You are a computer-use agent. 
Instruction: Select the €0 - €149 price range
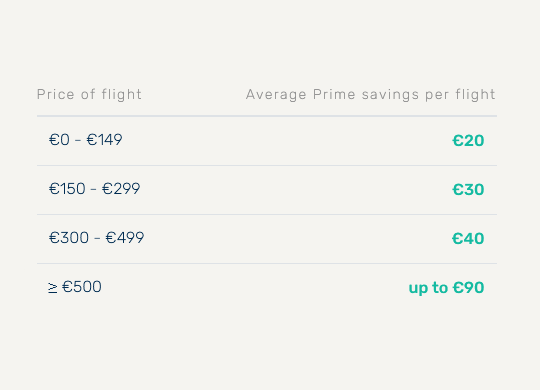point(85,140)
